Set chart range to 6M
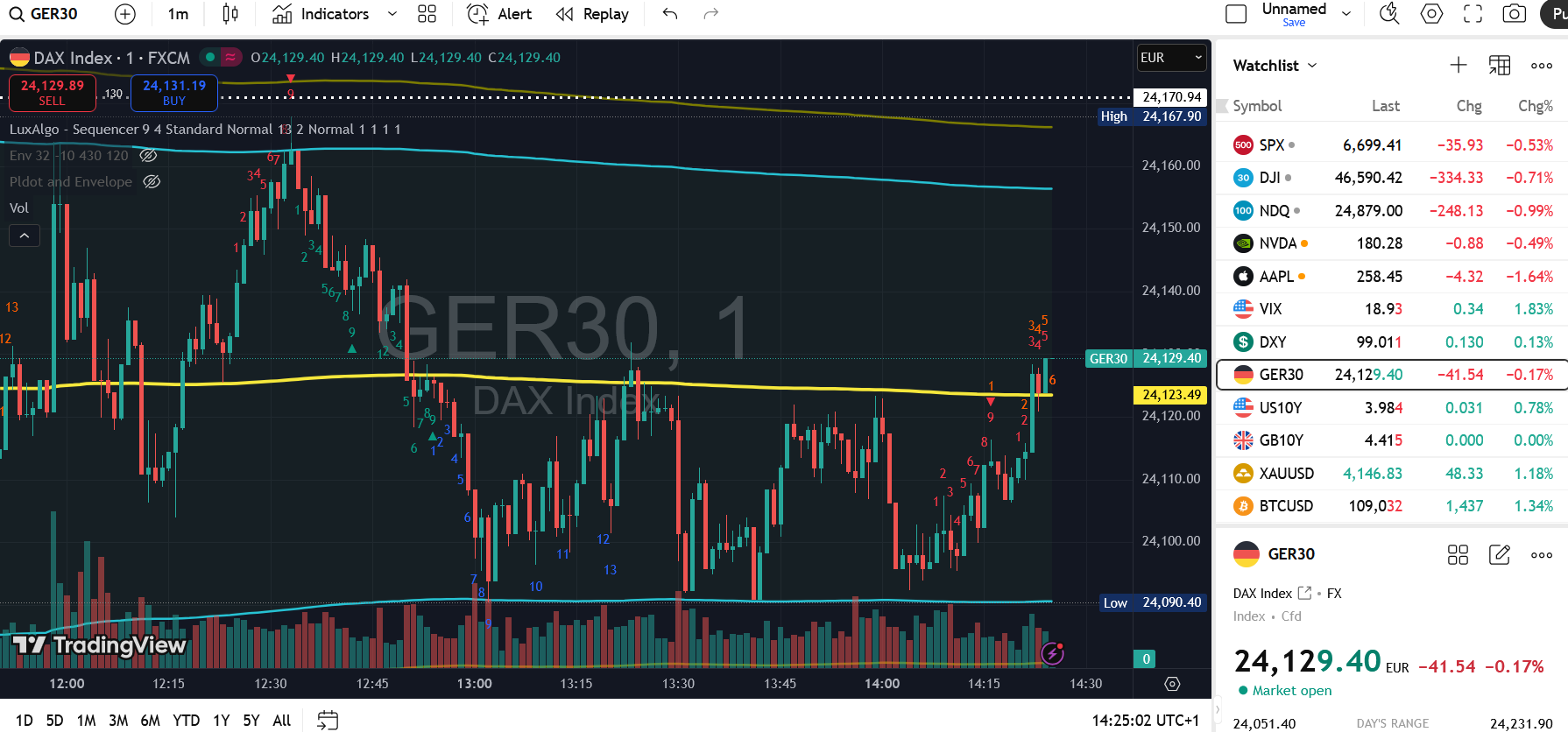This screenshot has height=732, width=1568. [x=151, y=721]
